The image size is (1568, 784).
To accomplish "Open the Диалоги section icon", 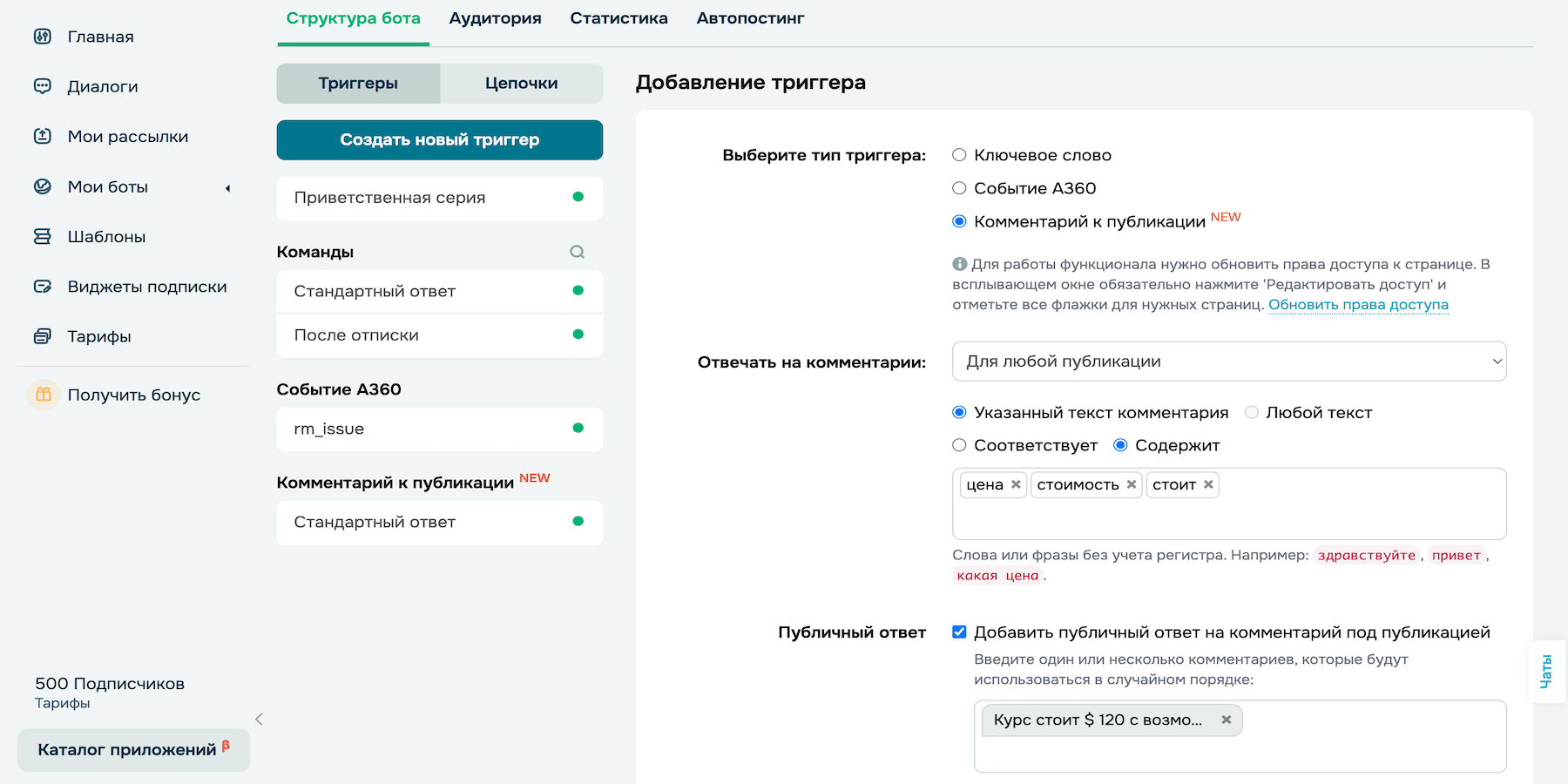I will (43, 86).
